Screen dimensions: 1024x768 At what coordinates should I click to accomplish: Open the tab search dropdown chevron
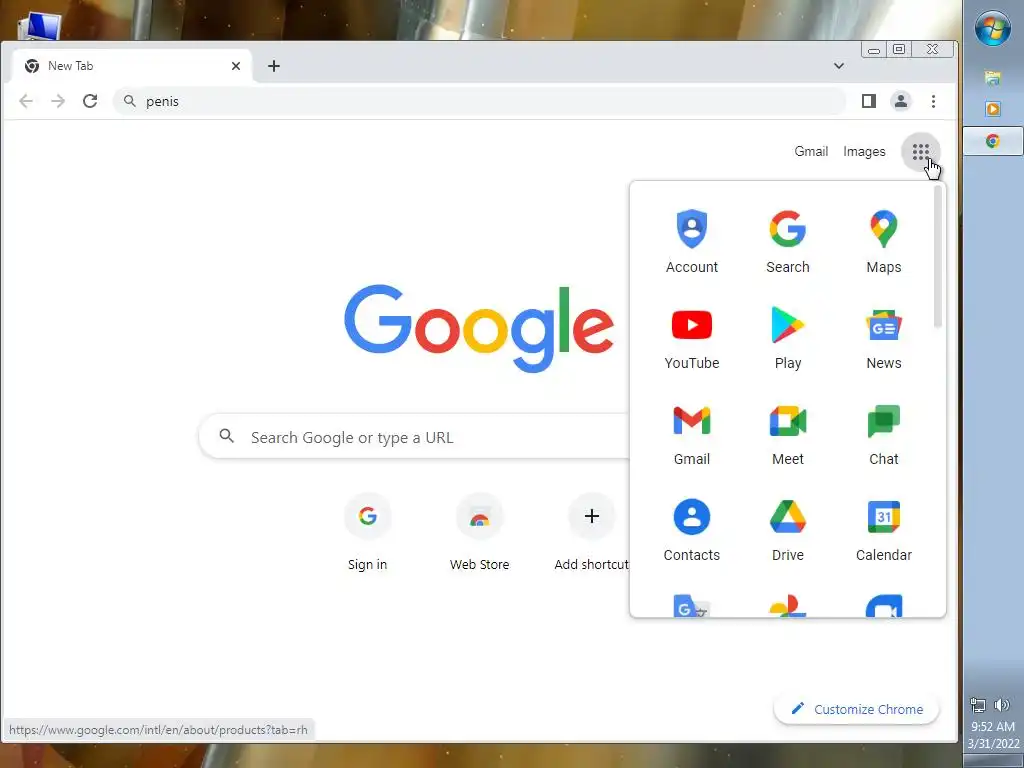839,66
